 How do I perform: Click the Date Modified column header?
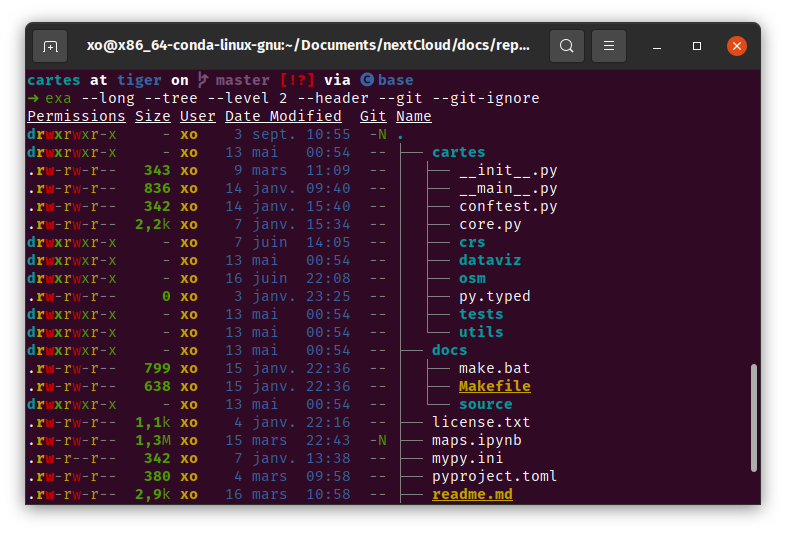(283, 116)
